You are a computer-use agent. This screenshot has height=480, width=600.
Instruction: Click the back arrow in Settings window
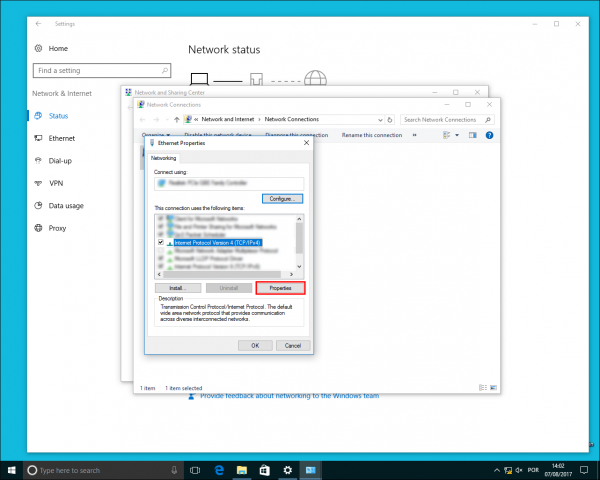[38, 24]
